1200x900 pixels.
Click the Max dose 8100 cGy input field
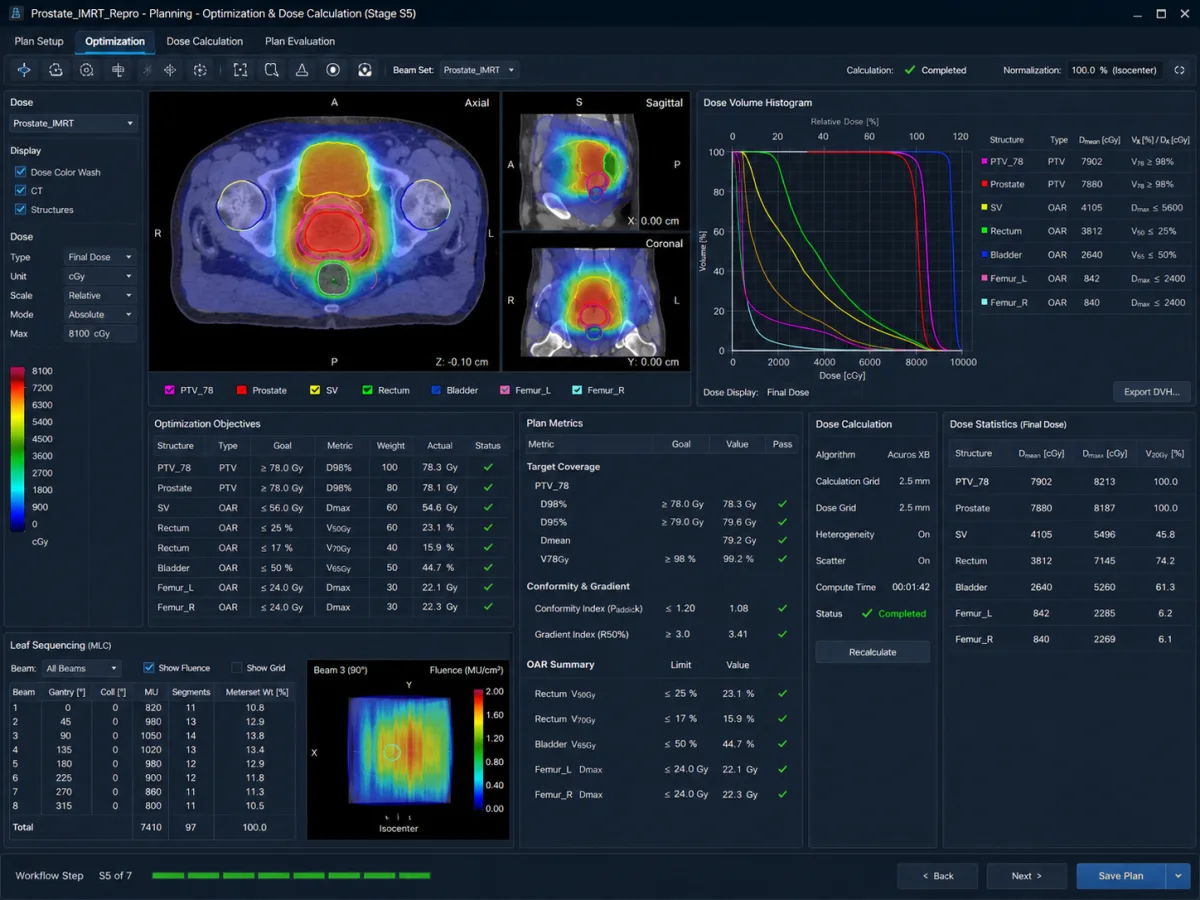point(101,333)
